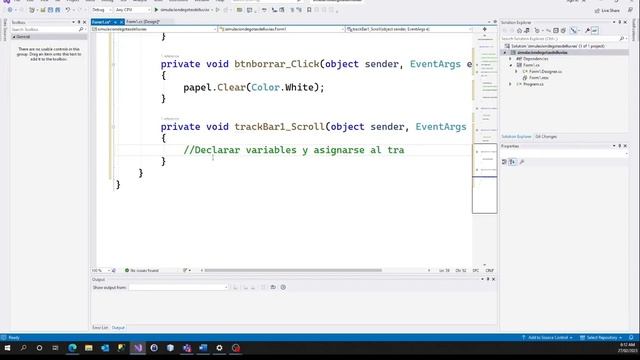This screenshot has height=360, width=640.
Task: Click the File Explorer icon in the taskbar
Action: coord(89,348)
